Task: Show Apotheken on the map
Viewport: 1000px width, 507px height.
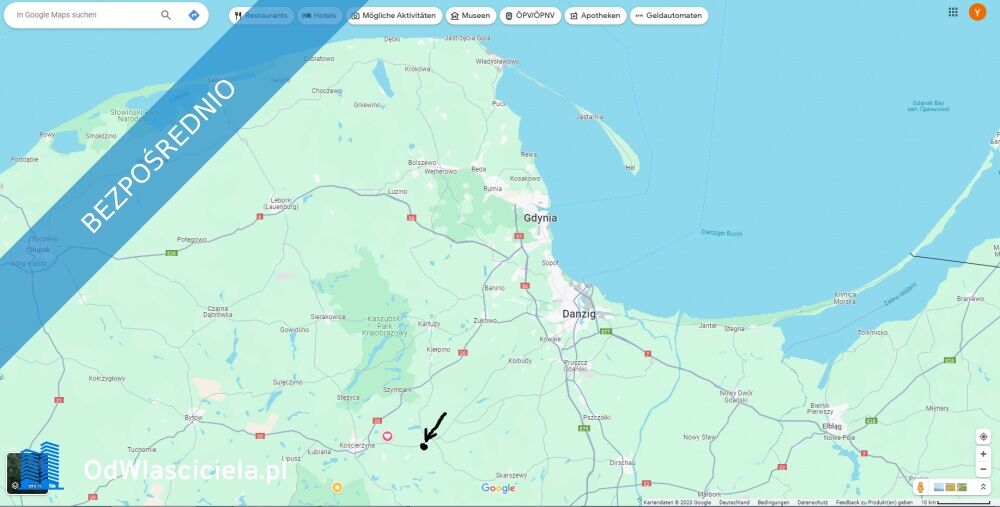Action: 595,15
